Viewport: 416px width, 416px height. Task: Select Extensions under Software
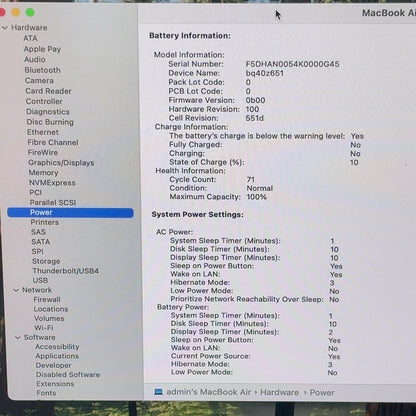pos(55,384)
